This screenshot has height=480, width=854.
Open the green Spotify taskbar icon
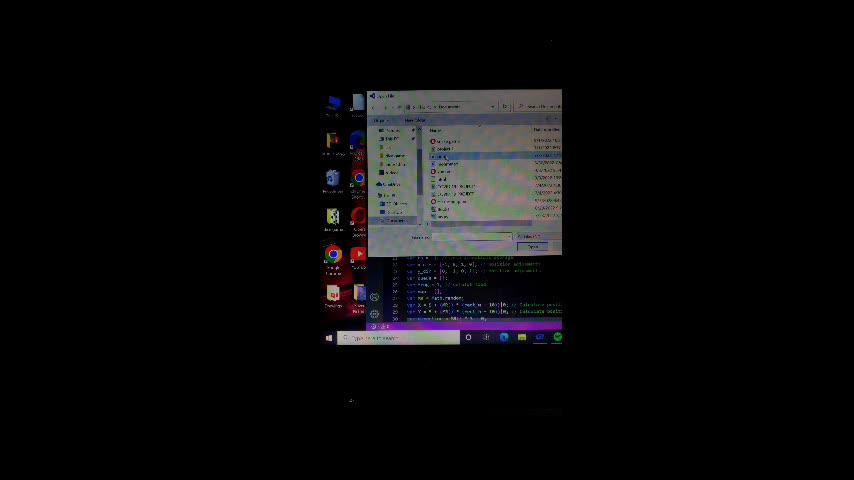(557, 337)
